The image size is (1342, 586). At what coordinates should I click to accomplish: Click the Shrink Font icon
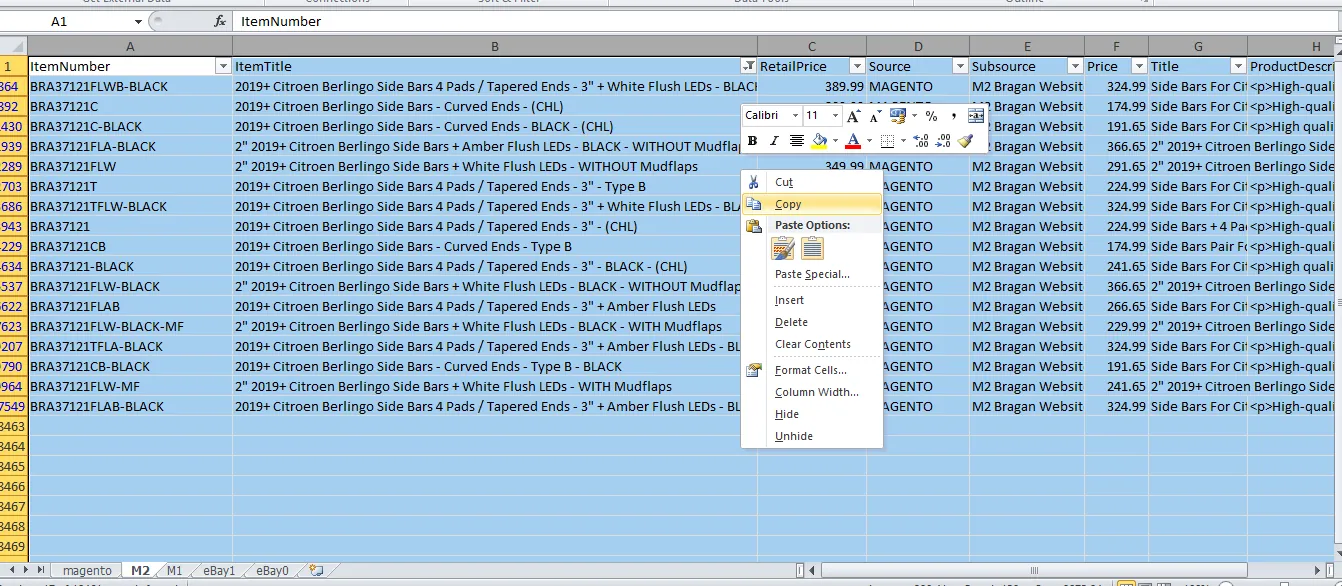(x=874, y=116)
